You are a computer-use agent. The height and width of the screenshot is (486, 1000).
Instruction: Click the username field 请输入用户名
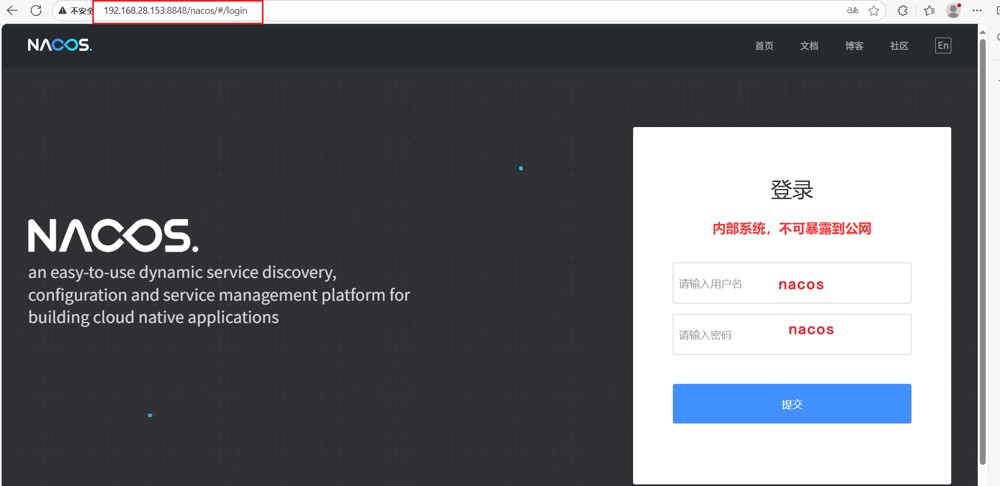click(x=791, y=283)
